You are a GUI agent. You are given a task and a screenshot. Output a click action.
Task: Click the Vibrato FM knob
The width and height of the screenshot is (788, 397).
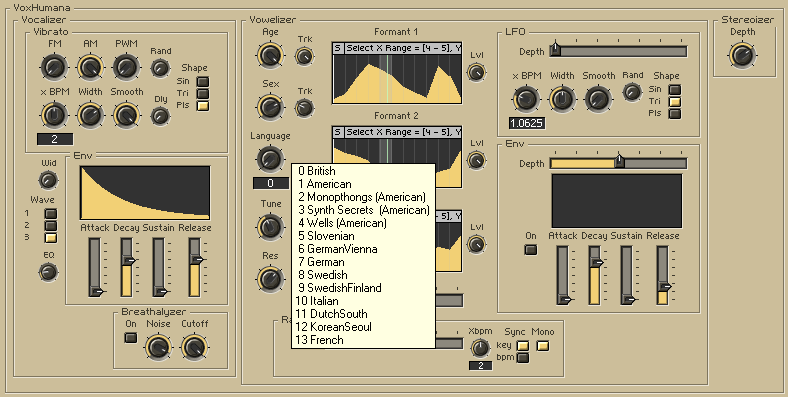tap(54, 67)
